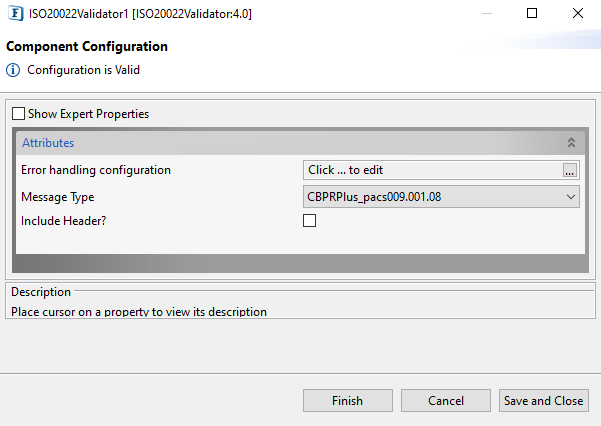Click the Finish button
Image resolution: width=601 pixels, height=426 pixels.
(x=348, y=401)
